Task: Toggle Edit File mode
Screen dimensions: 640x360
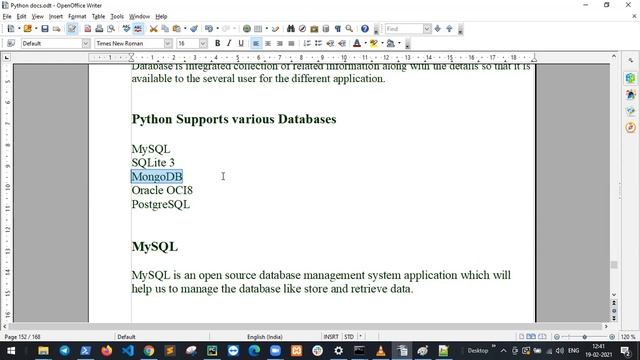Action: (72, 29)
